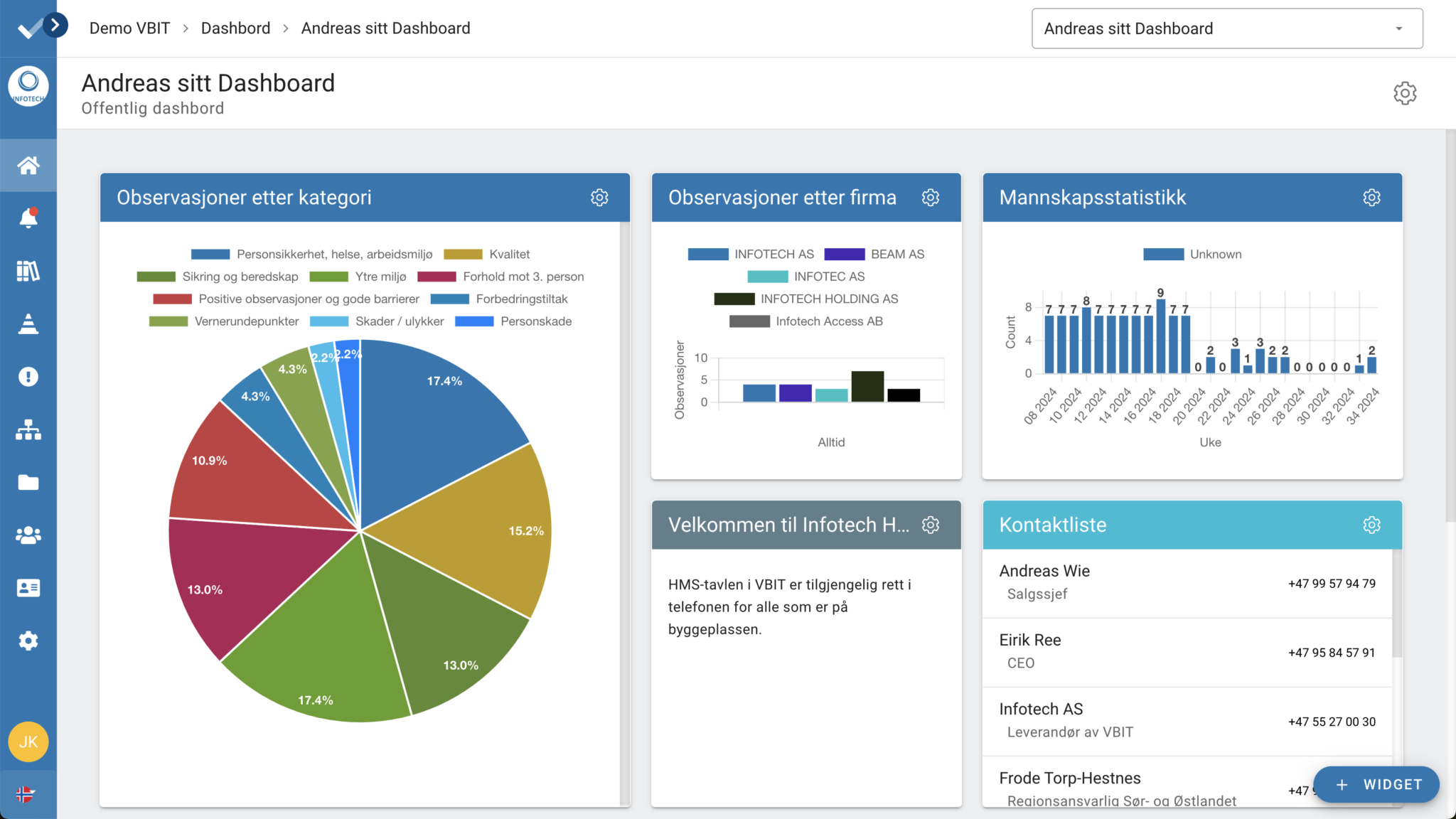Open the Andreas sitt Dashboard dropdown selector
This screenshot has width=1456, height=819.
click(1227, 28)
